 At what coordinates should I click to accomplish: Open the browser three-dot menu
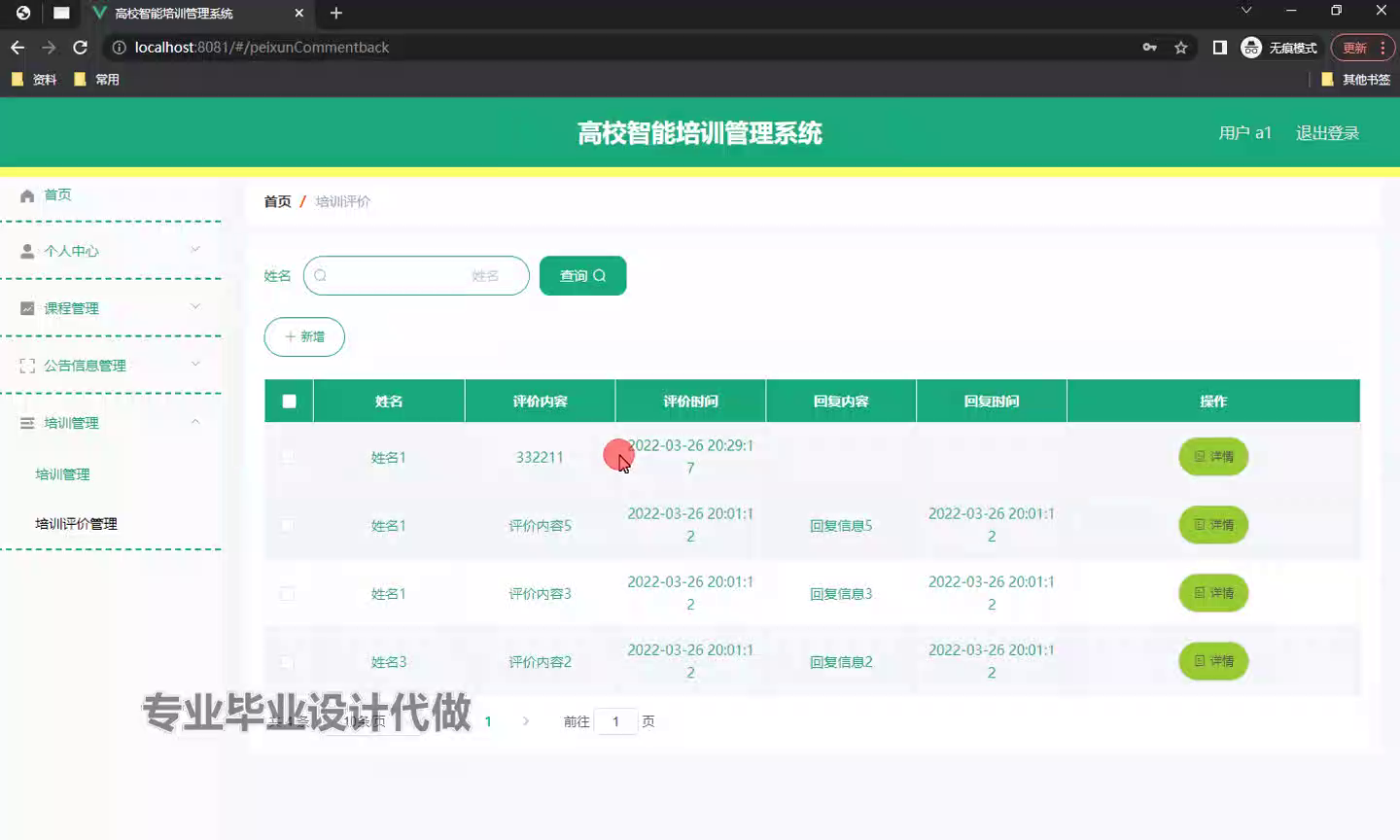(x=1382, y=48)
